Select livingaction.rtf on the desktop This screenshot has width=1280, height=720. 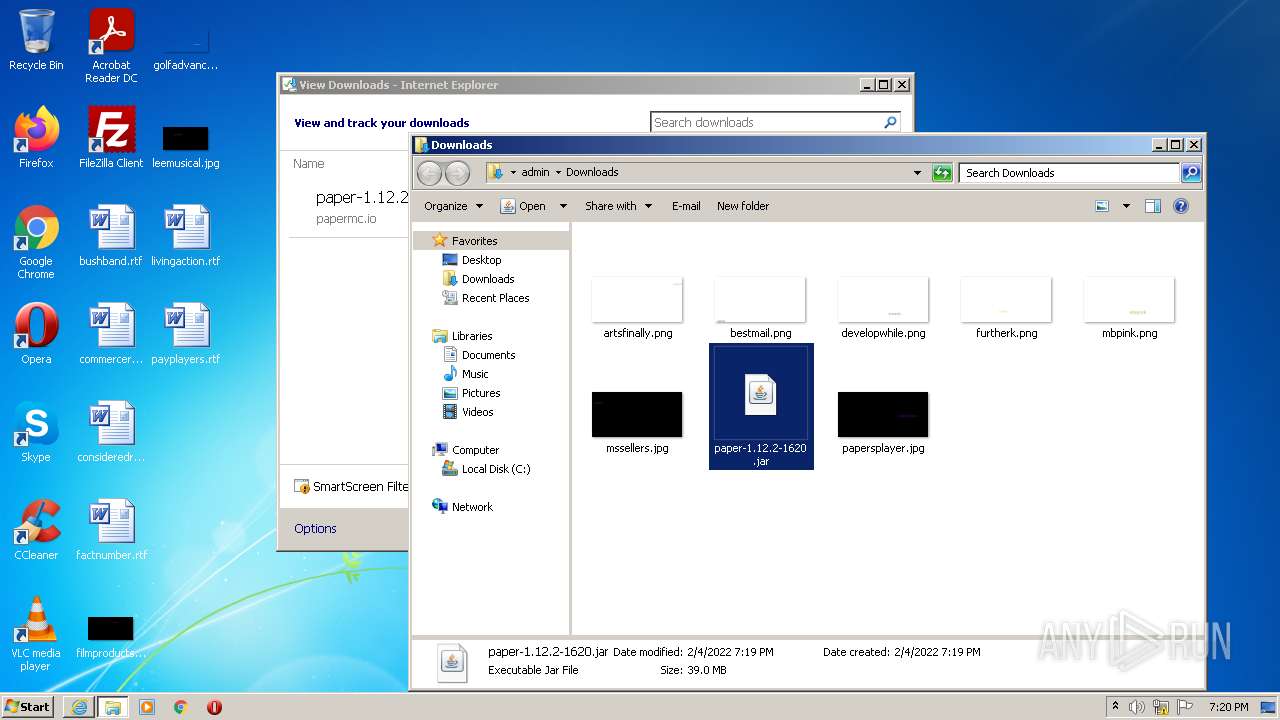186,236
